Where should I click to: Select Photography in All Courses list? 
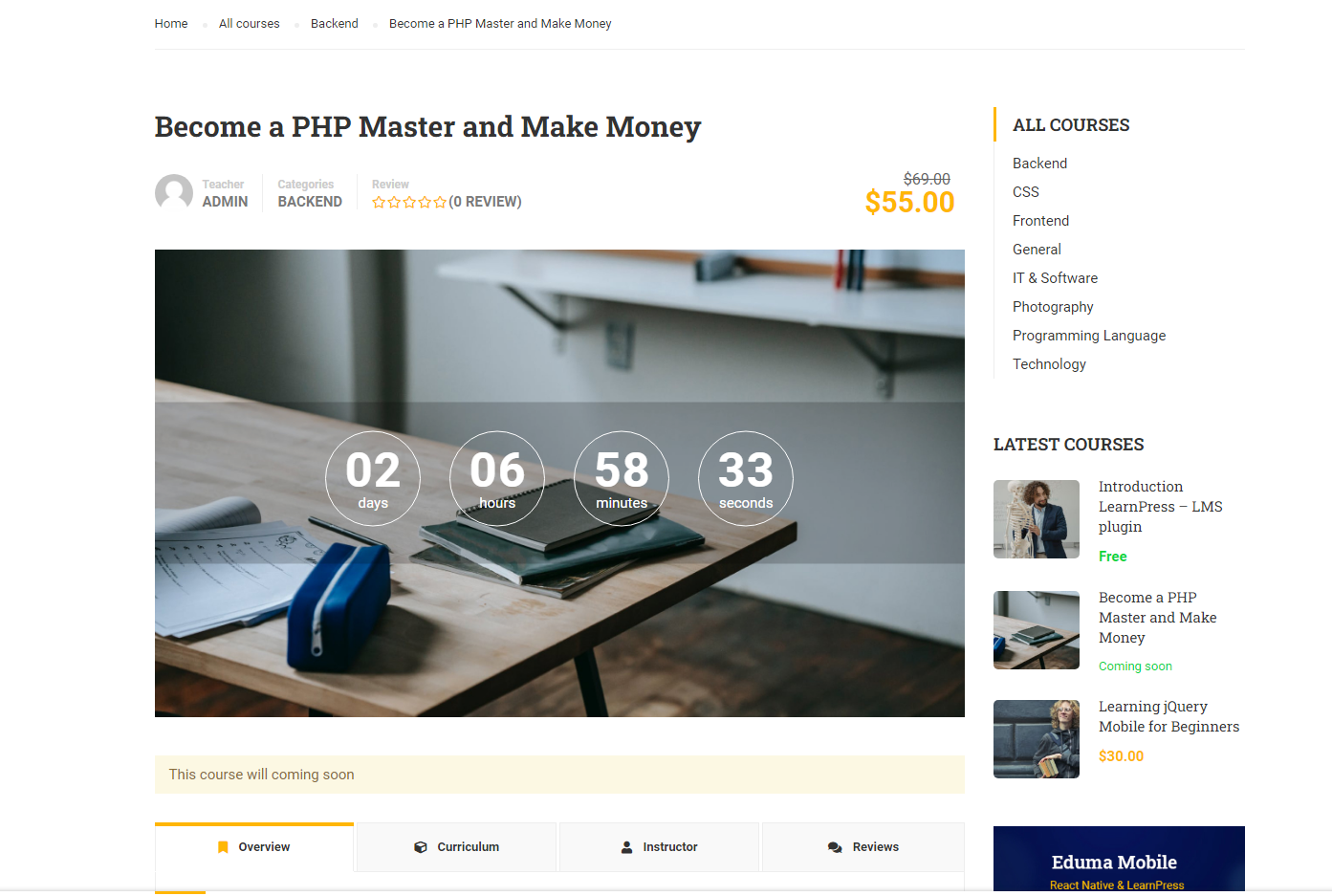(1053, 307)
